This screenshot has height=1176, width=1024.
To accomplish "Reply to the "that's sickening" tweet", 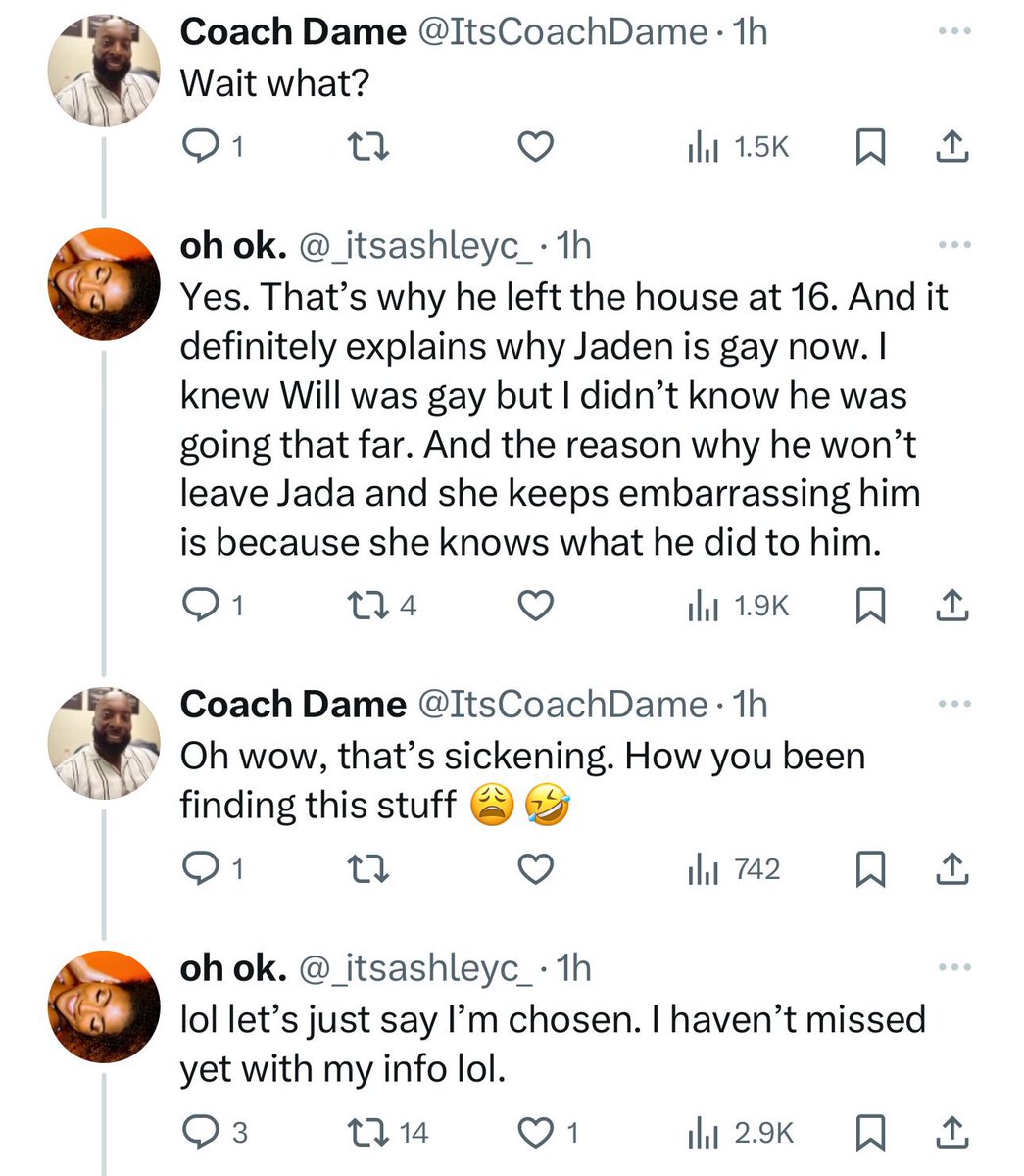I will [x=214, y=869].
